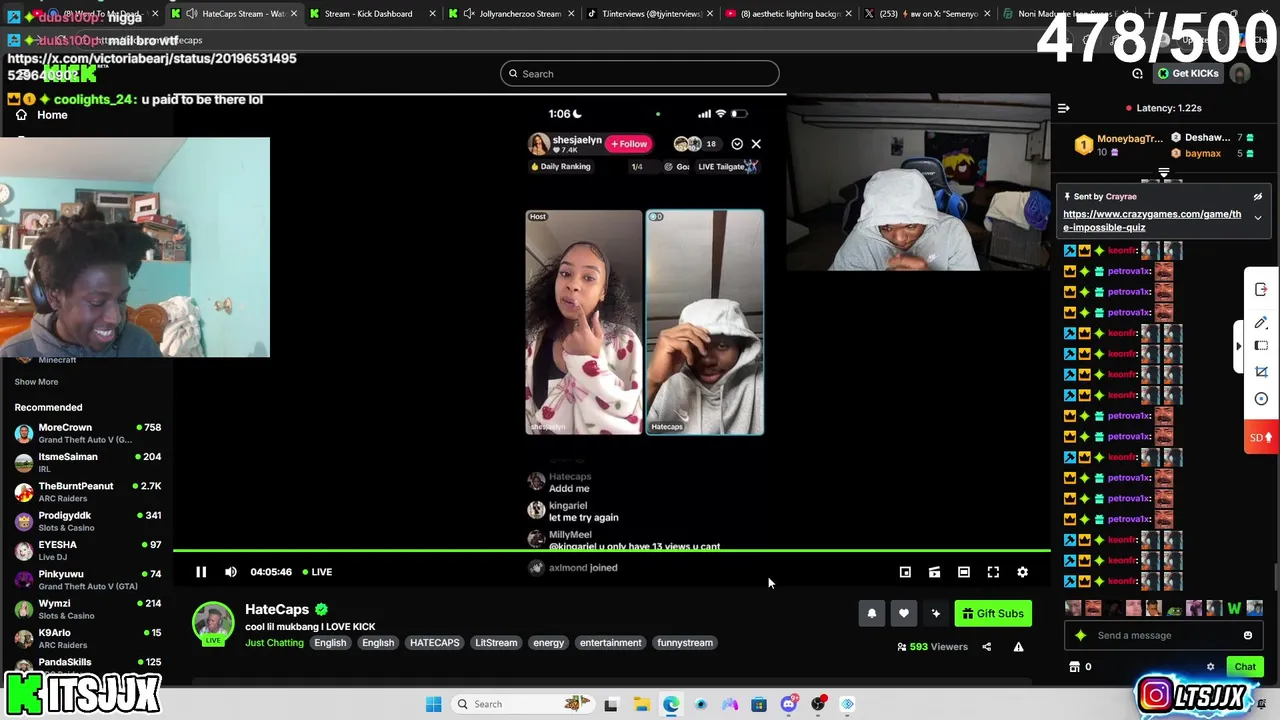Viewport: 1280px width, 720px height.
Task: Mute the stream volume speaker icon
Action: pyautogui.click(x=231, y=572)
